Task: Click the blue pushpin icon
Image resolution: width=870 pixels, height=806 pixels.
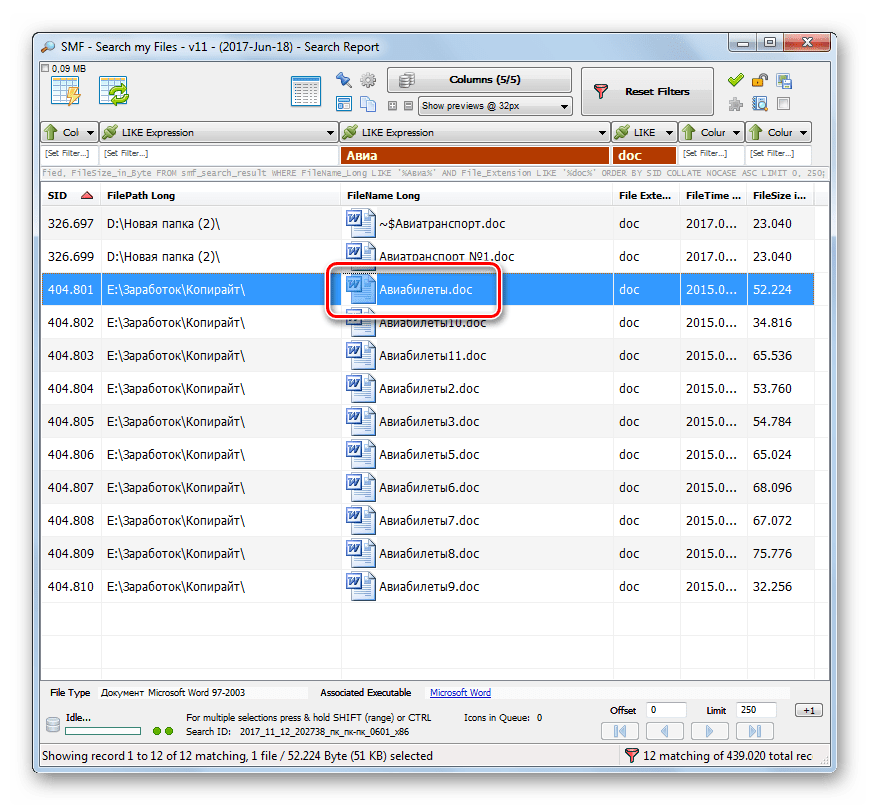Action: click(x=344, y=80)
